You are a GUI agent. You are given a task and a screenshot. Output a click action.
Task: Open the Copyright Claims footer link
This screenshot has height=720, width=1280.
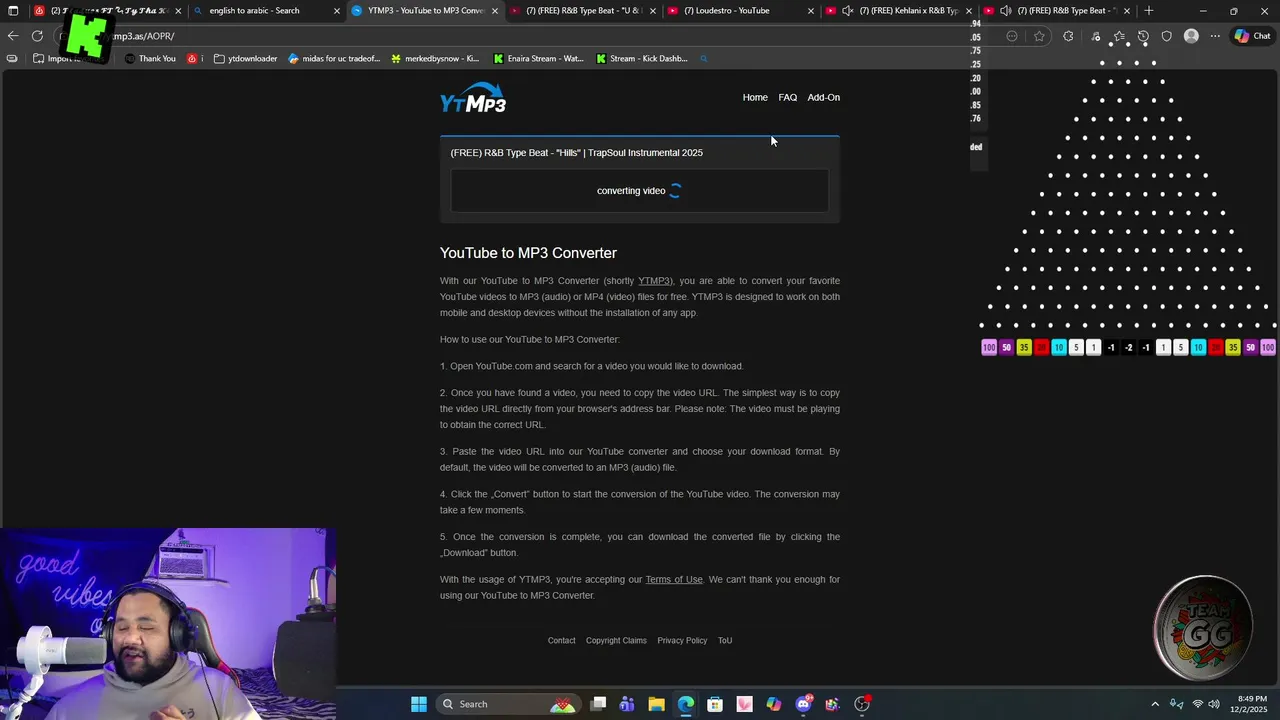click(616, 640)
